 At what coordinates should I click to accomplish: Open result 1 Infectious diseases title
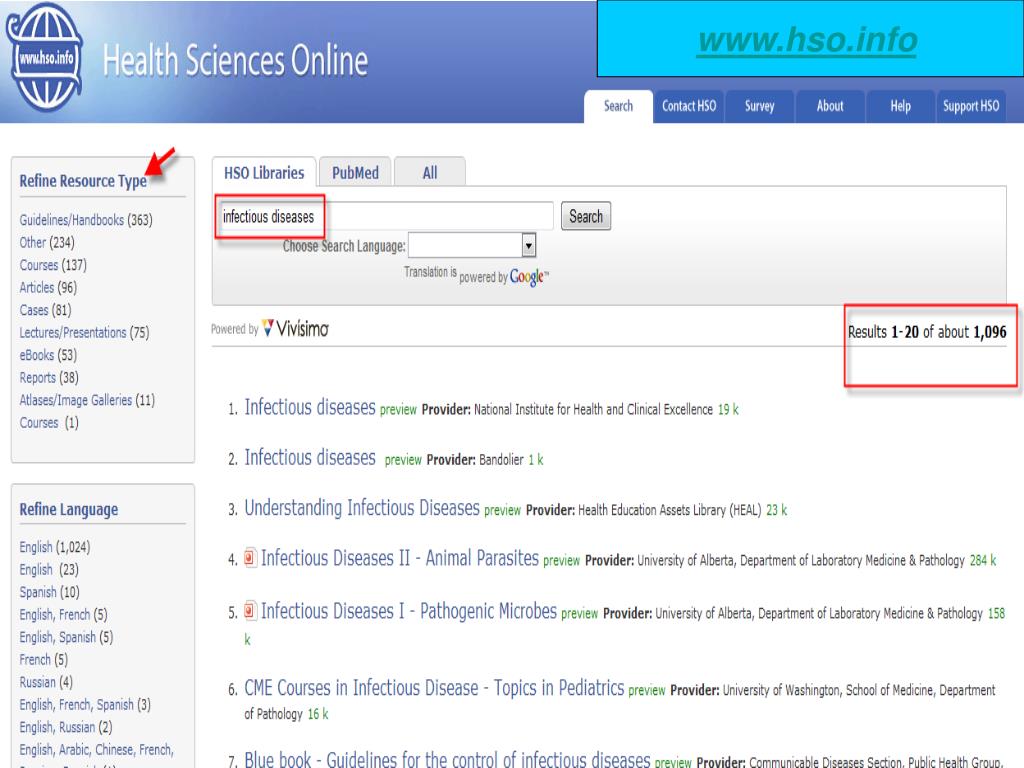[x=310, y=407]
